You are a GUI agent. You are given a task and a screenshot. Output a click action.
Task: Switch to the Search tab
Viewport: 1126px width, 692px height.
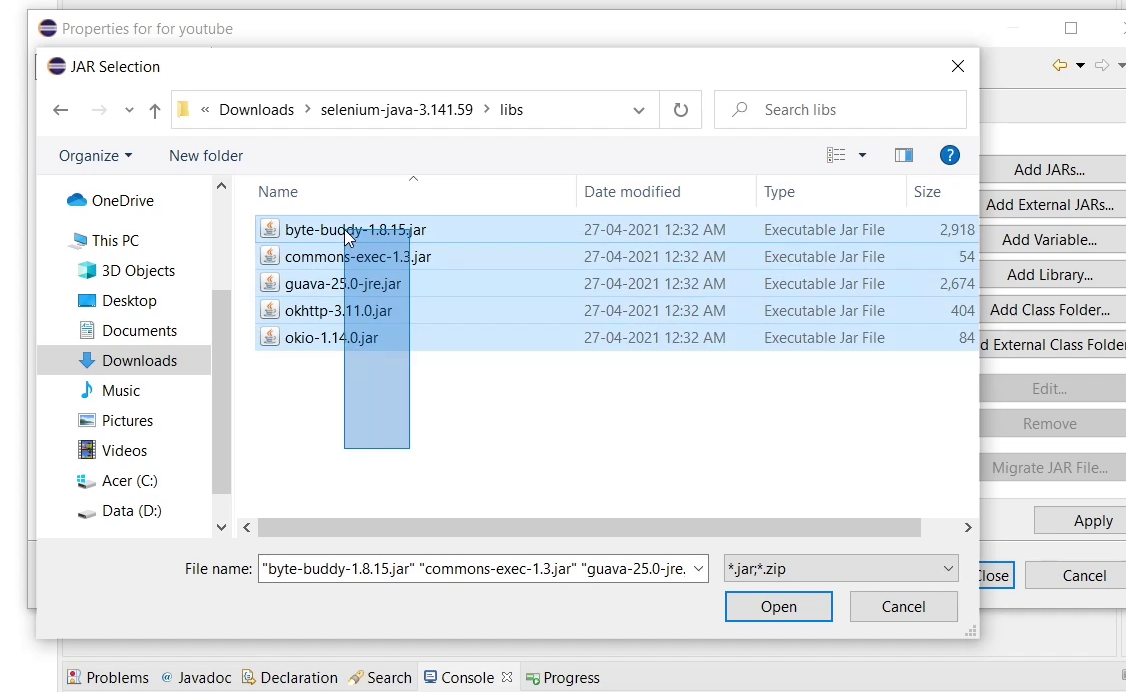[380, 678]
